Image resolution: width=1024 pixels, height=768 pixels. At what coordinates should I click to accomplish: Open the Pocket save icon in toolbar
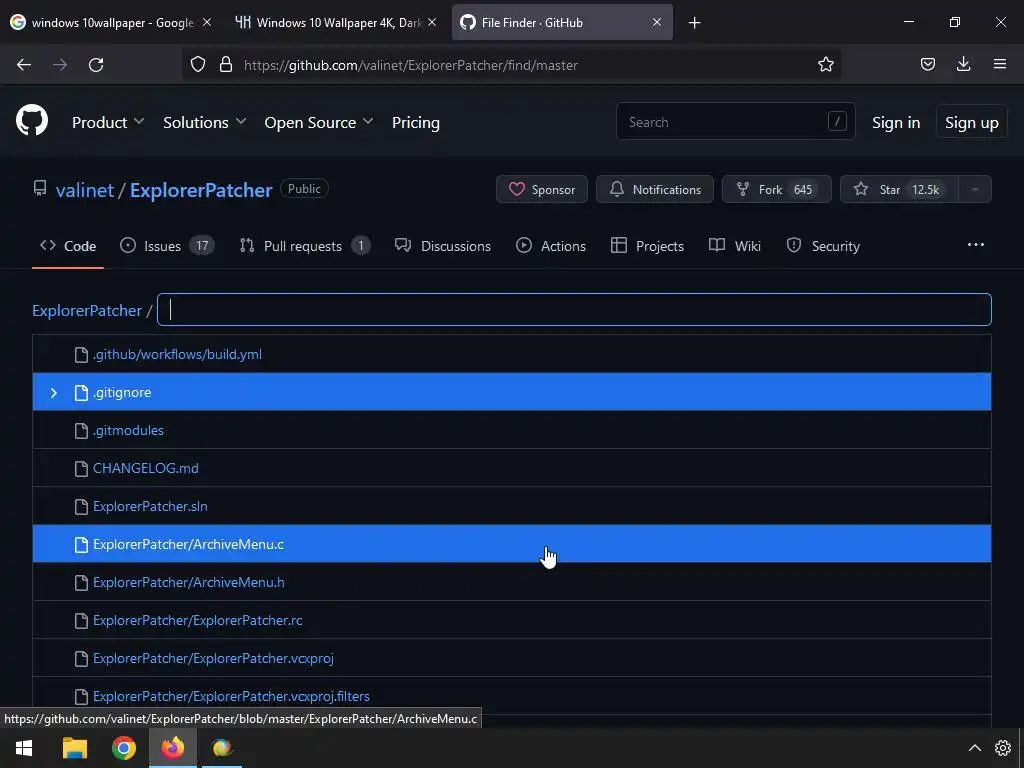[927, 64]
